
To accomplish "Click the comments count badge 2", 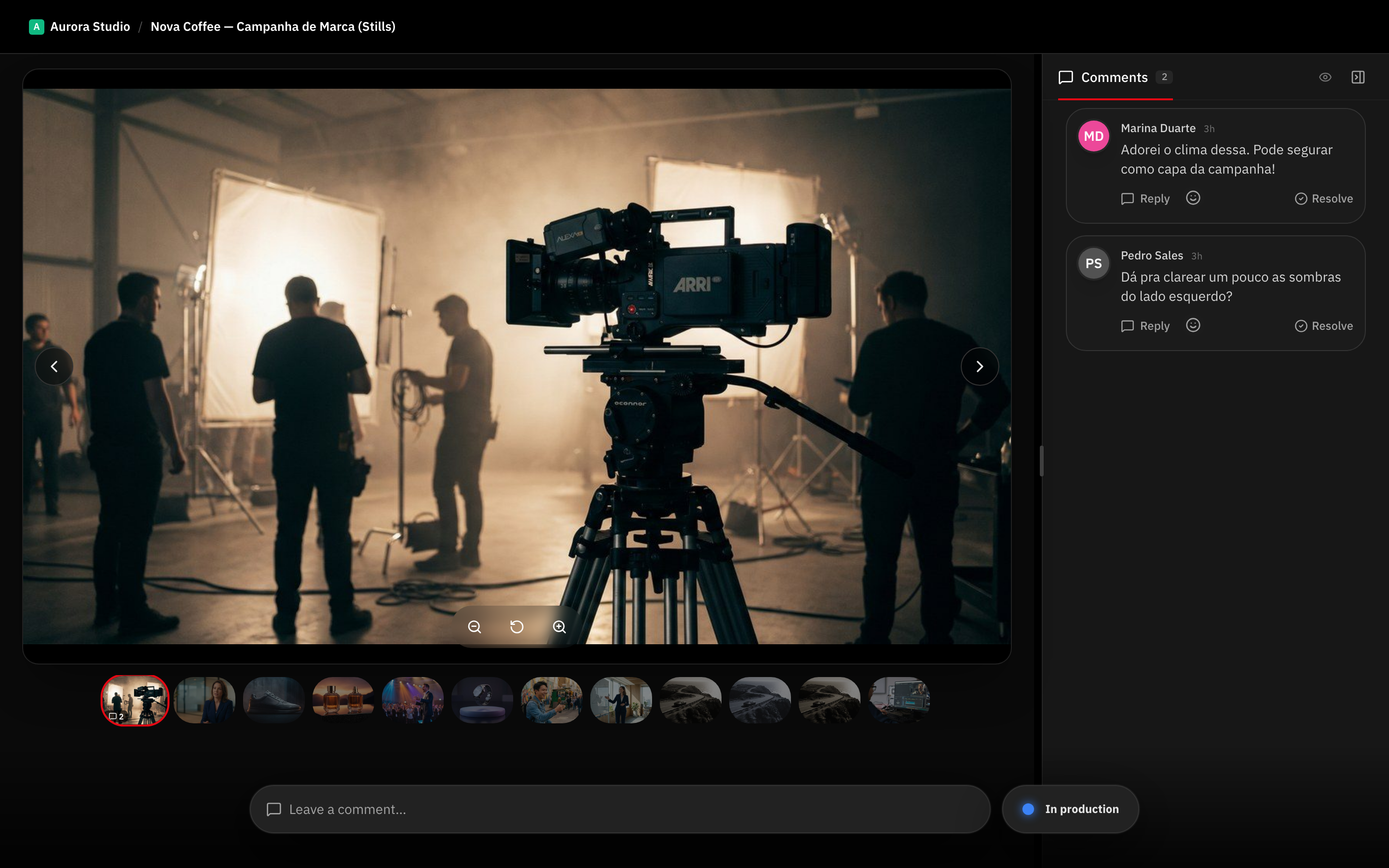I will tap(1164, 77).
